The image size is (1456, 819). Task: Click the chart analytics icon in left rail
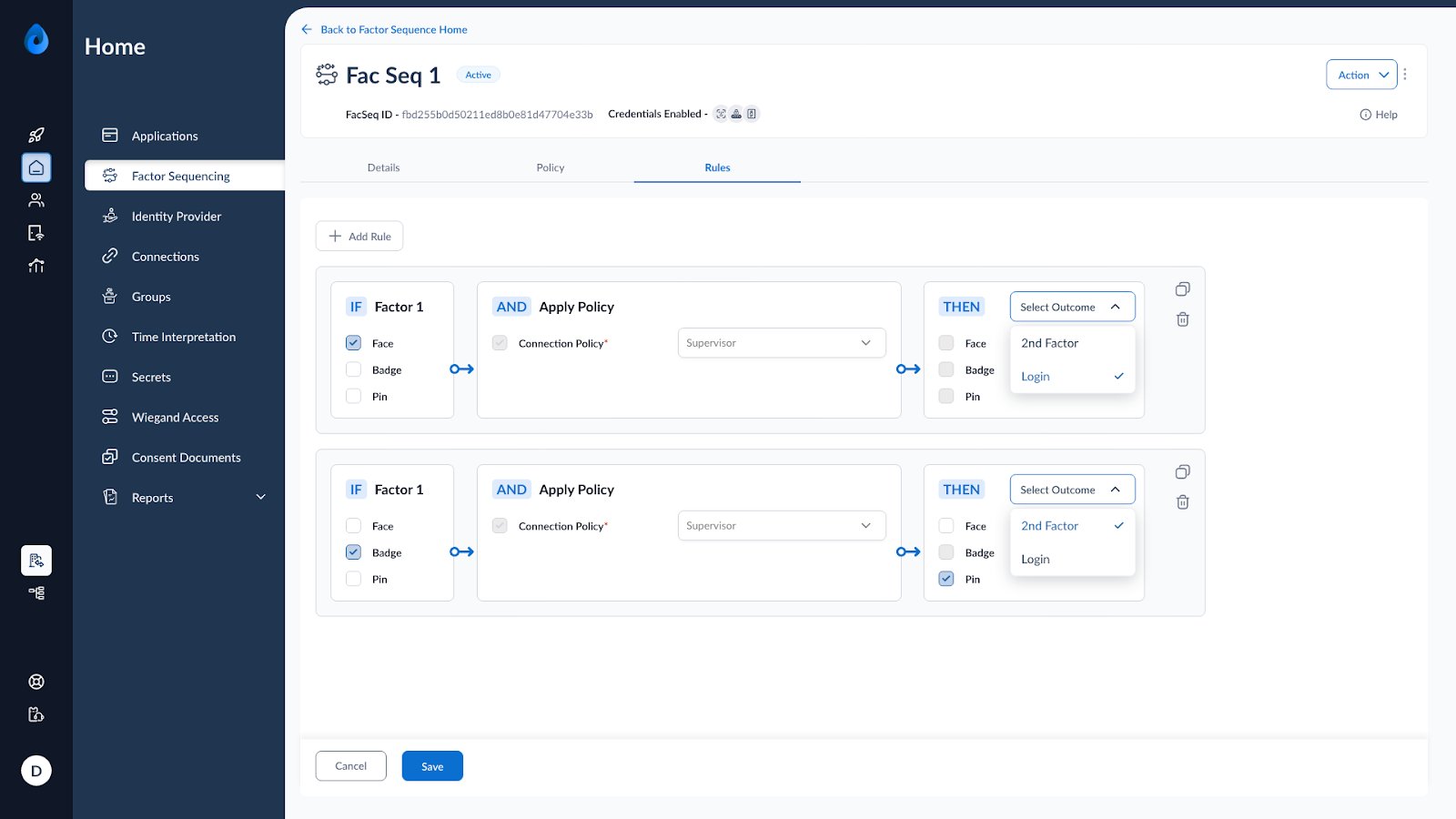[36, 266]
